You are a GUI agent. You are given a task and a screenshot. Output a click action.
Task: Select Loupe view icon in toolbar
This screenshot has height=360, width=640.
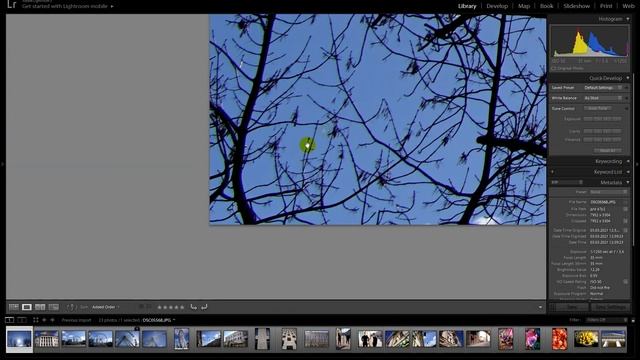[x=27, y=307]
